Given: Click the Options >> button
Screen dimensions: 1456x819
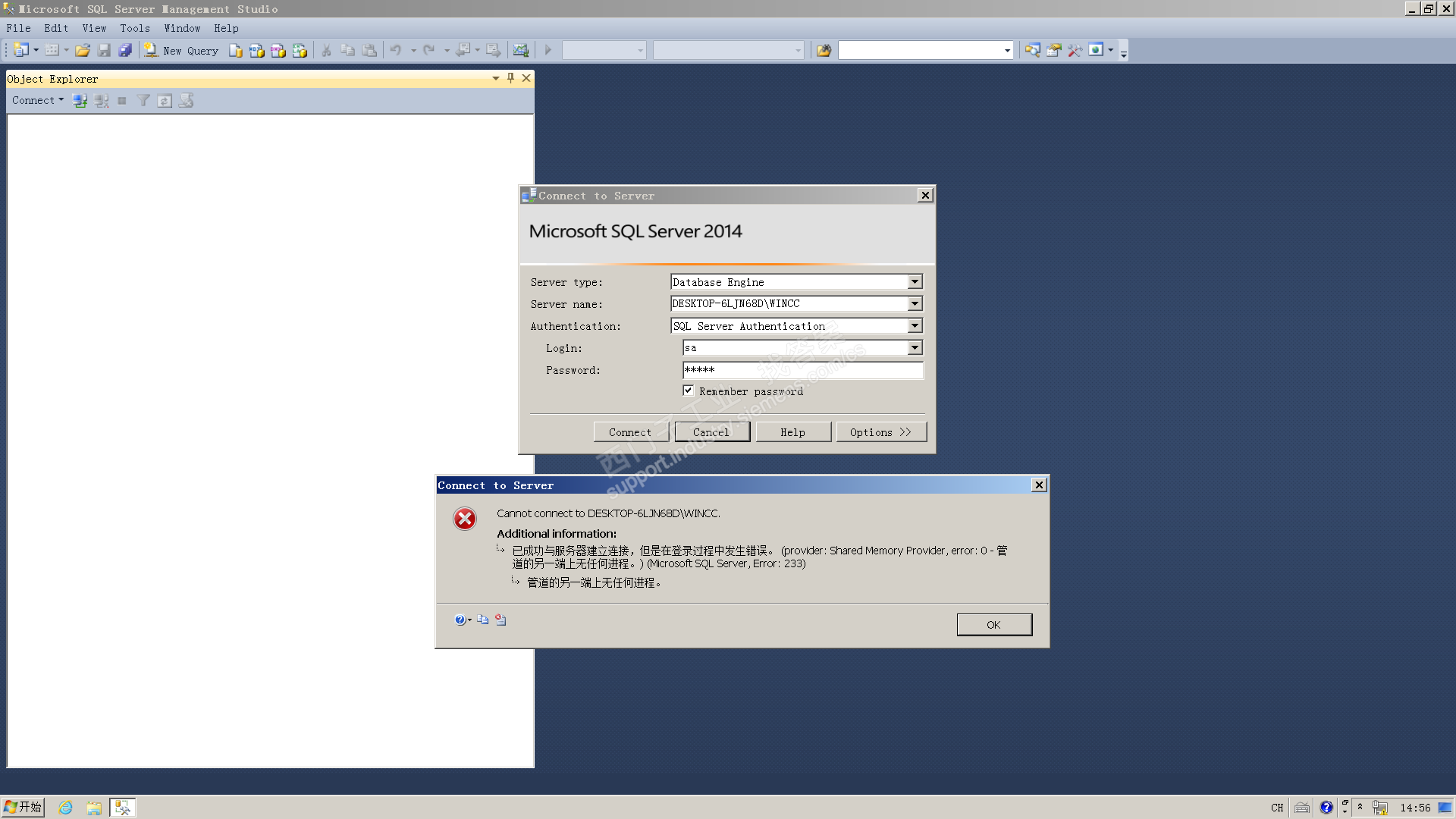Looking at the screenshot, I should click(880, 432).
